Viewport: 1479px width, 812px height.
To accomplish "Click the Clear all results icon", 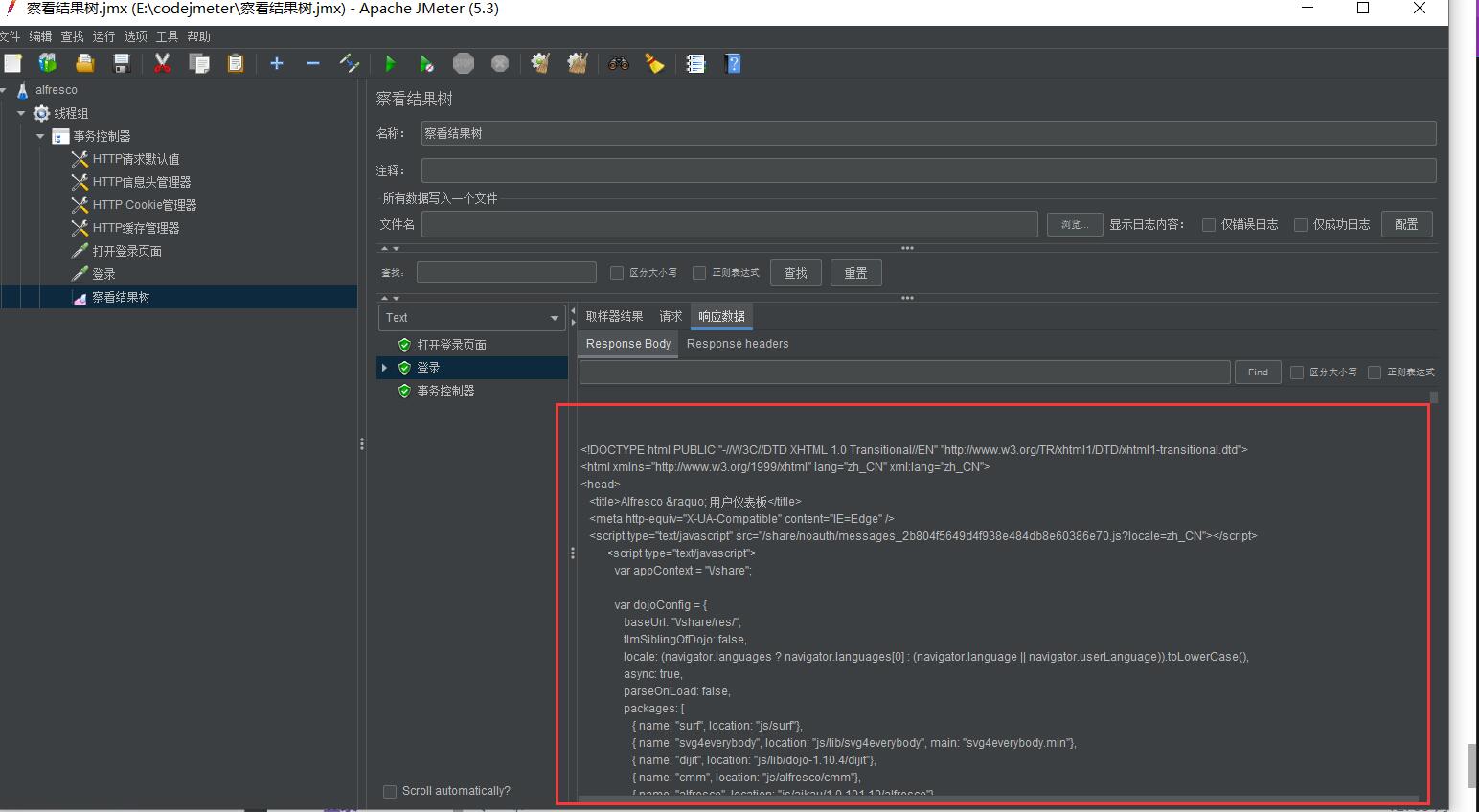I will pyautogui.click(x=577, y=63).
